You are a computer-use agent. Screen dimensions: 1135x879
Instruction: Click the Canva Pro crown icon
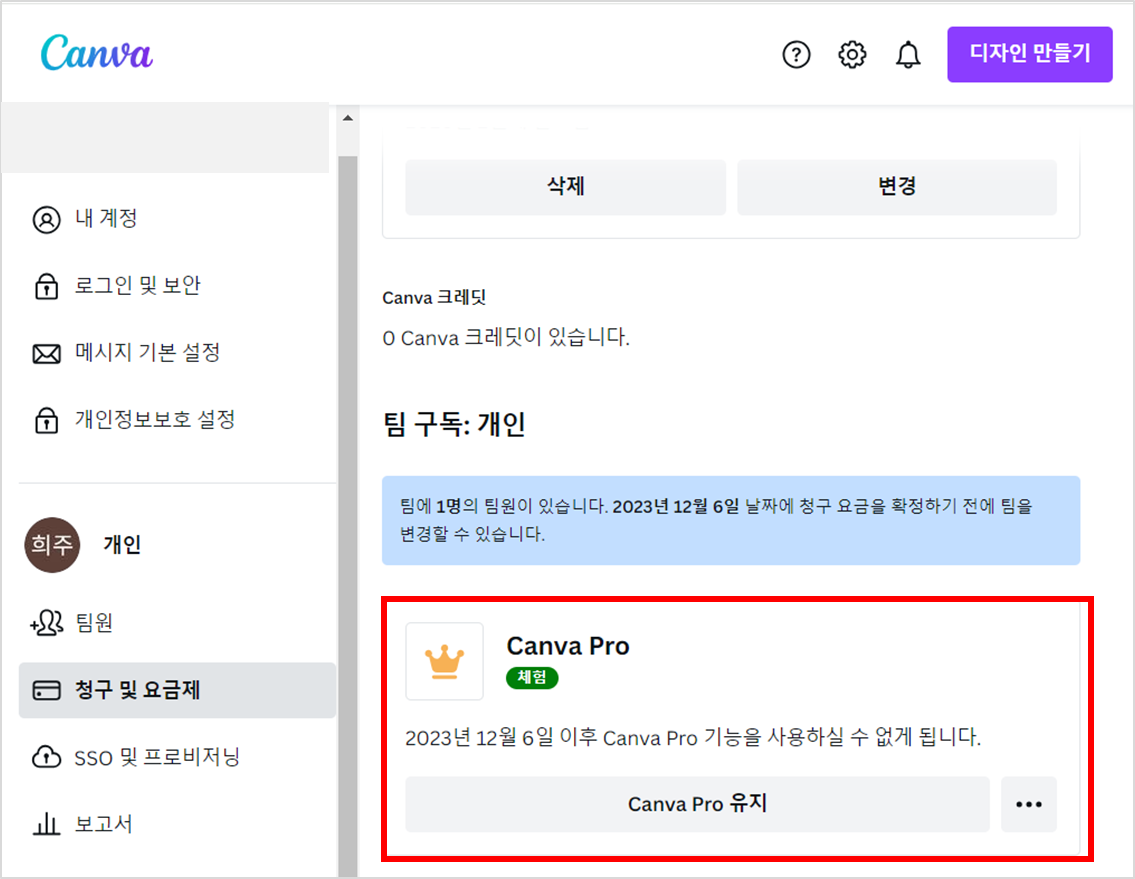coord(444,661)
